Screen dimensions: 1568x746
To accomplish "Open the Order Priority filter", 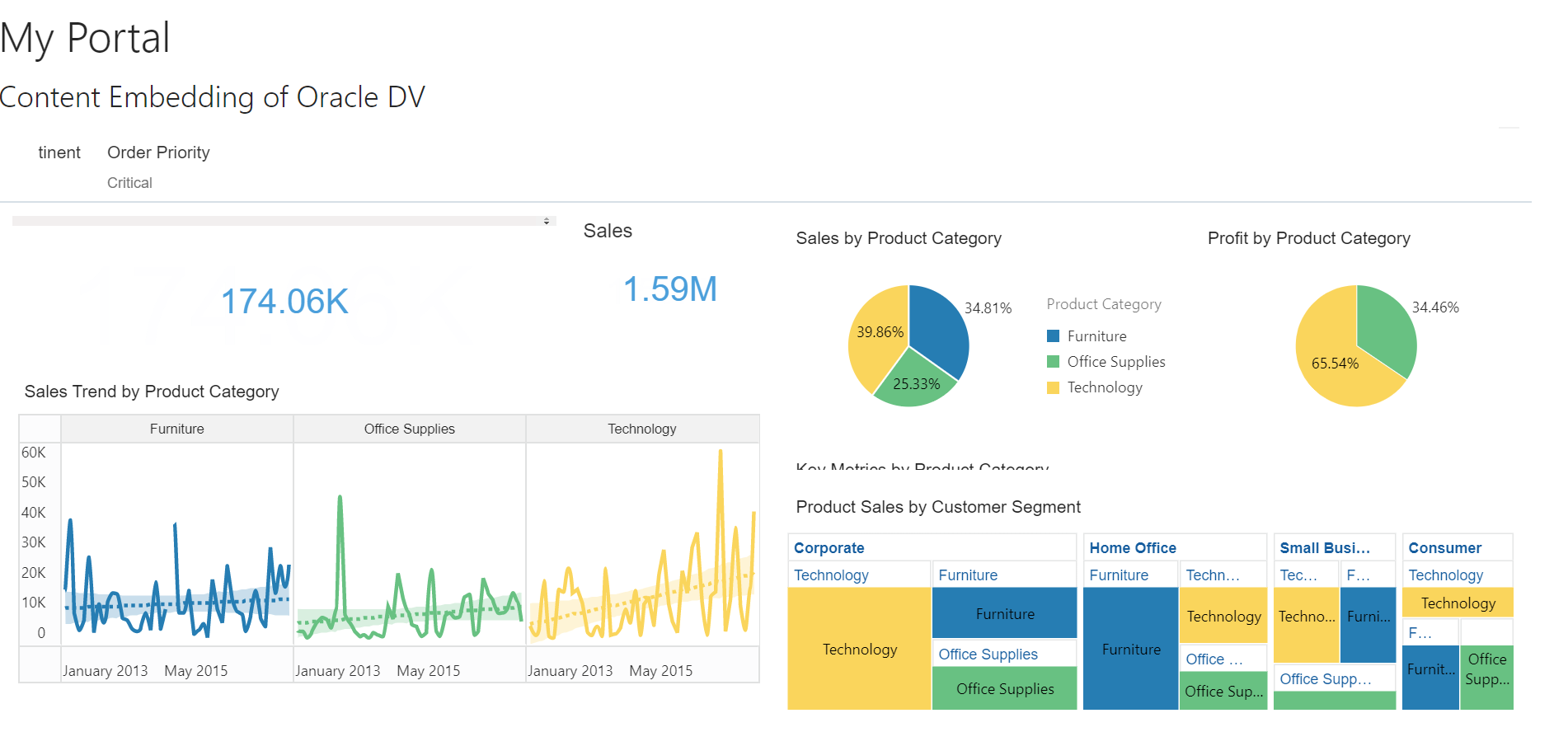I will (x=158, y=152).
